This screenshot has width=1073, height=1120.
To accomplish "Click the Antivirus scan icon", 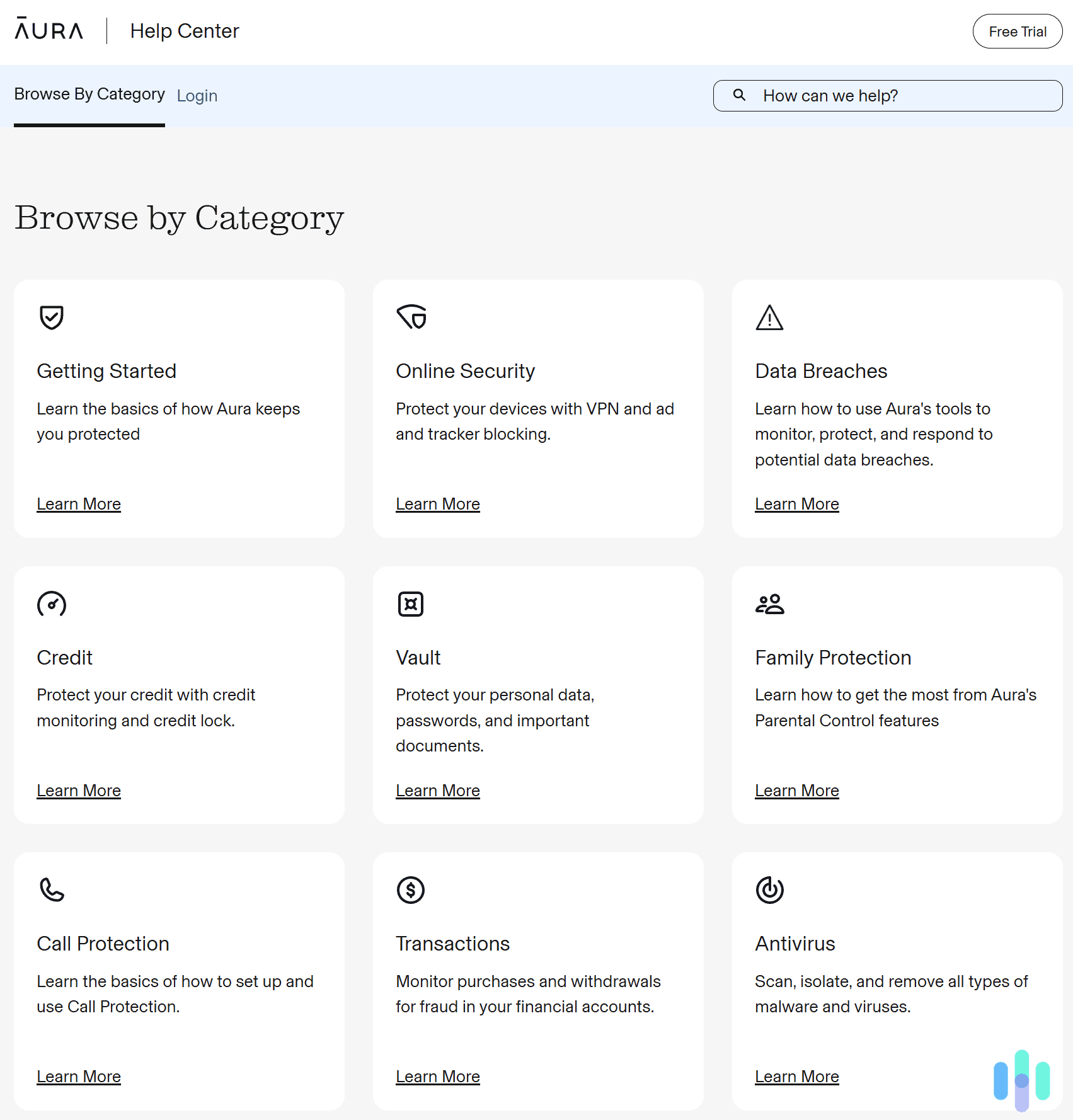I will [x=770, y=890].
